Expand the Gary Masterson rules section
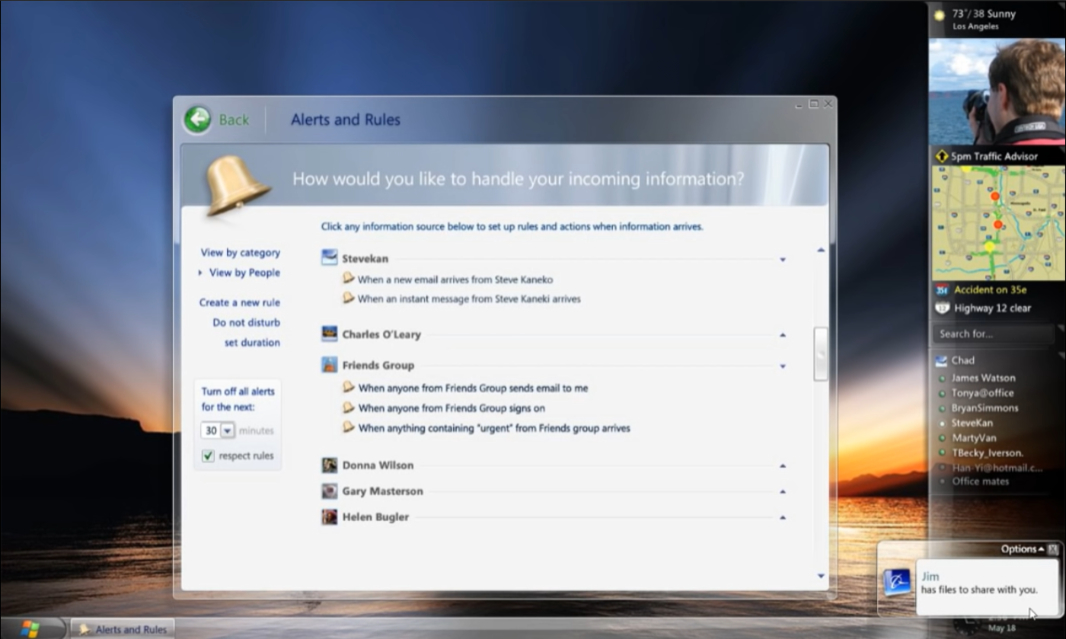This screenshot has width=1066, height=639. (x=782, y=492)
